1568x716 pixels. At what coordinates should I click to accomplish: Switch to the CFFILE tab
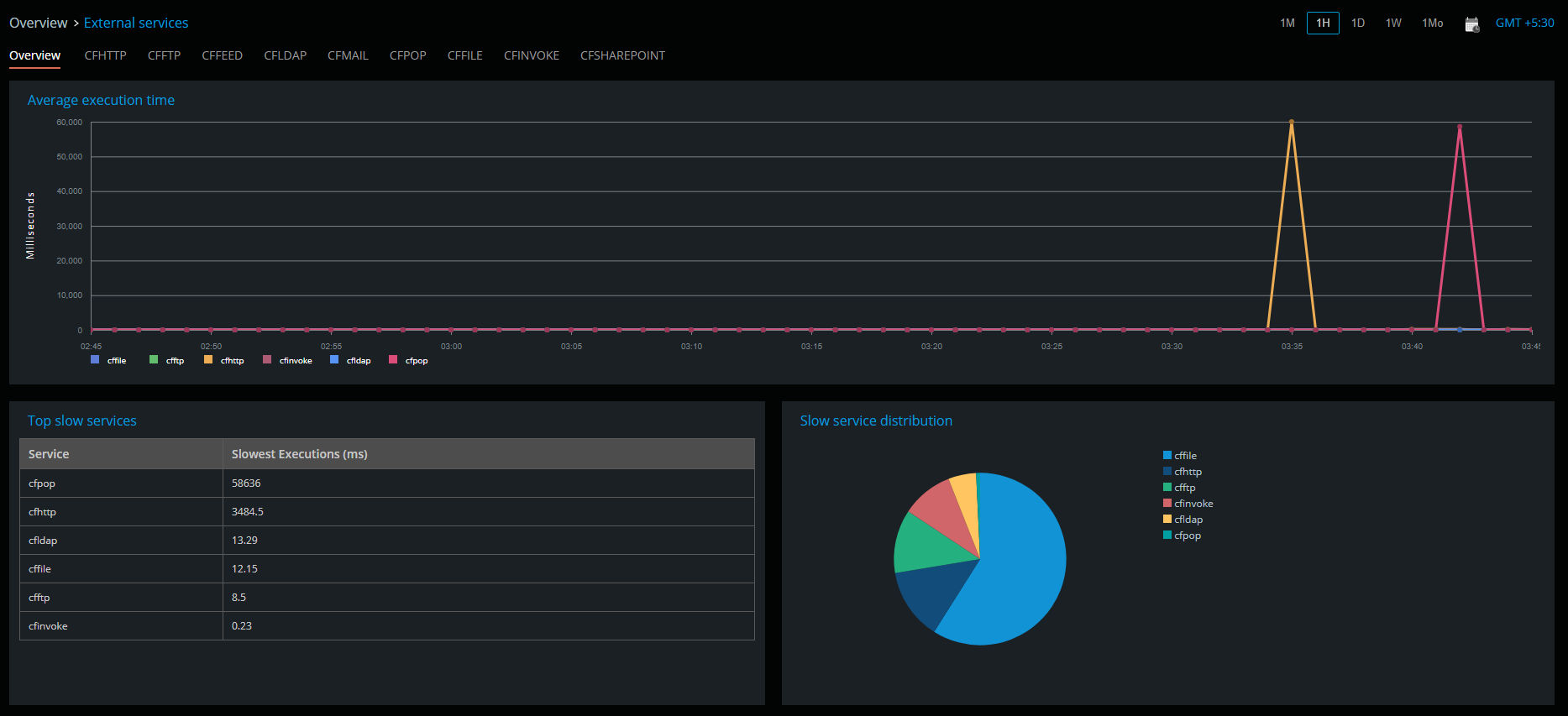tap(464, 55)
